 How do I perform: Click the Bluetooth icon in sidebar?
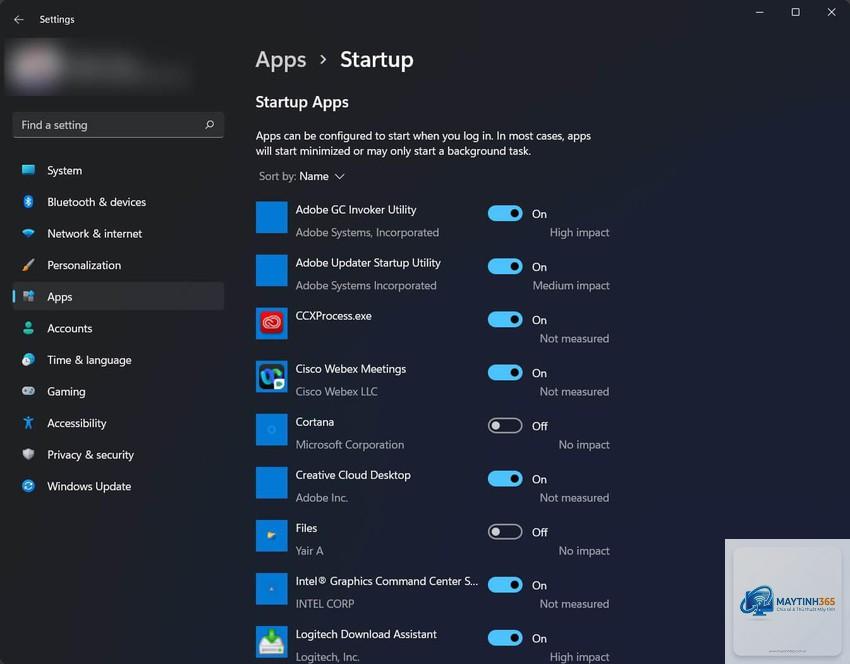(28, 202)
